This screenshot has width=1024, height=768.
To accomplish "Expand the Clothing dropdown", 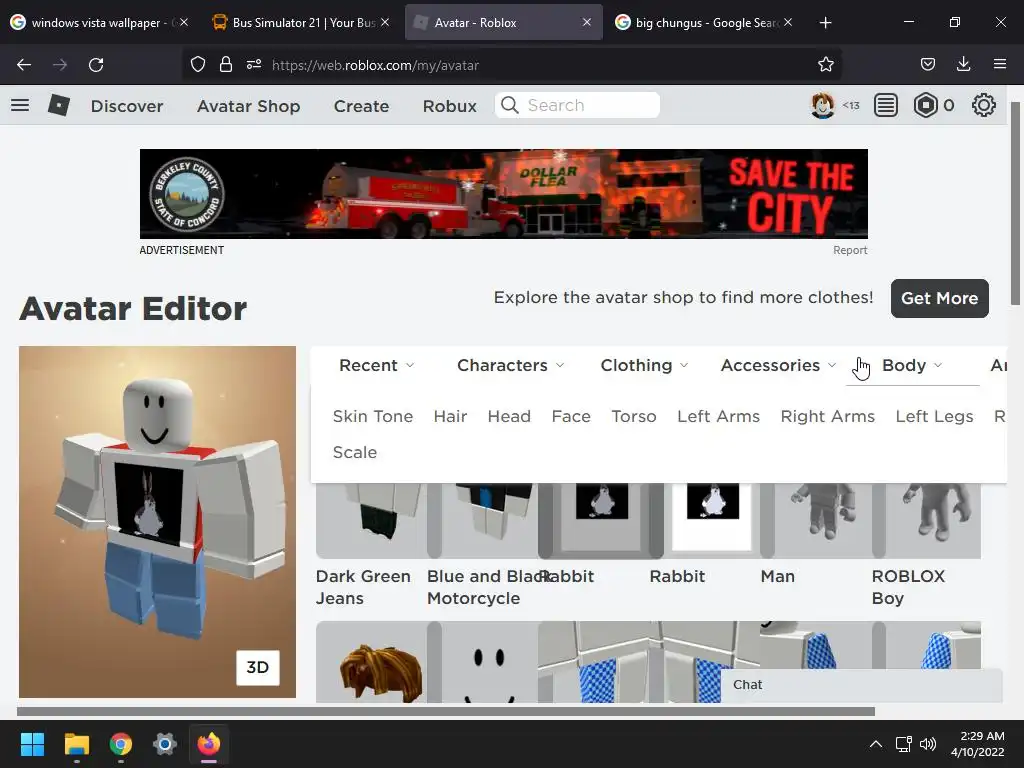I will tap(644, 365).
